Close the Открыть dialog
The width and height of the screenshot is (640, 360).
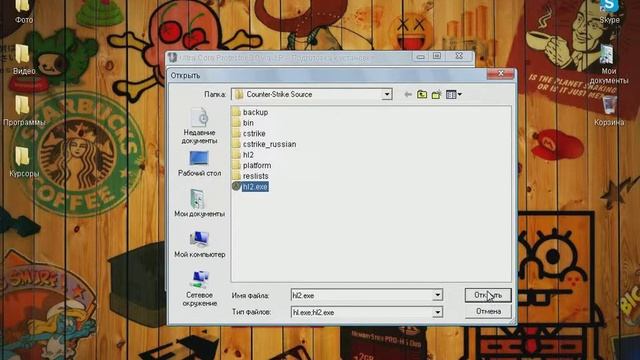pos(500,74)
